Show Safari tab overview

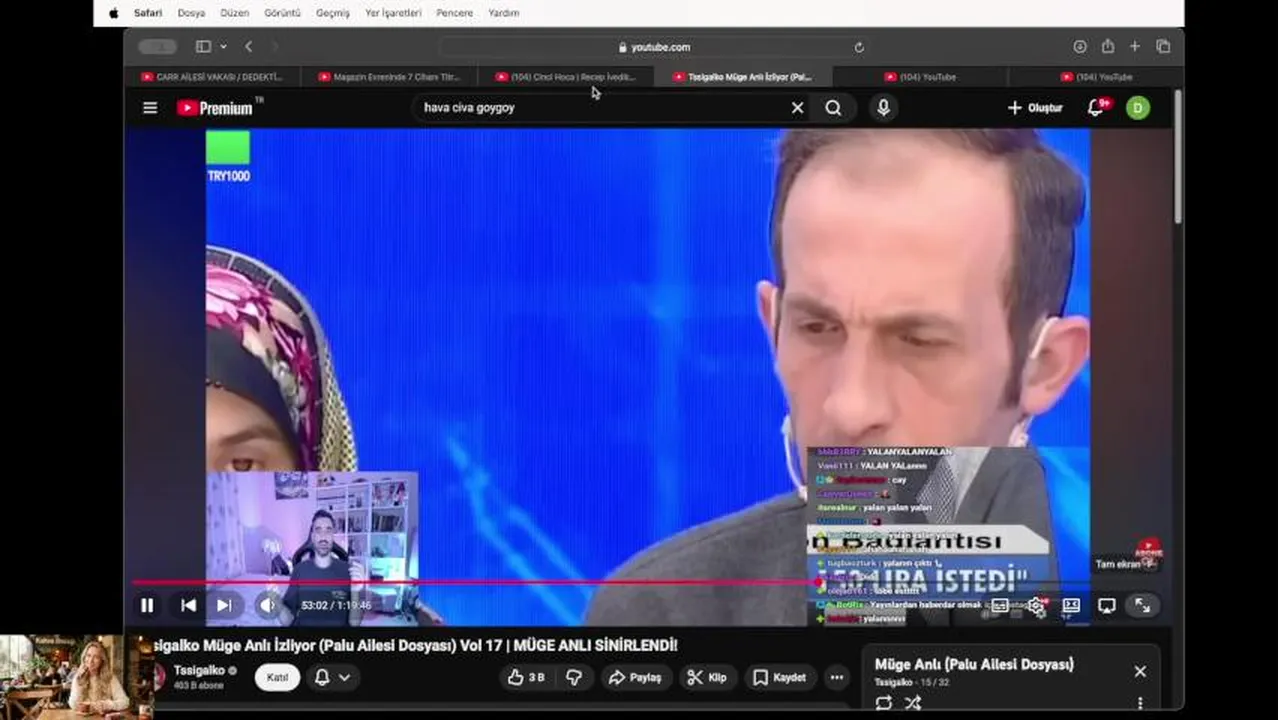click(1163, 47)
